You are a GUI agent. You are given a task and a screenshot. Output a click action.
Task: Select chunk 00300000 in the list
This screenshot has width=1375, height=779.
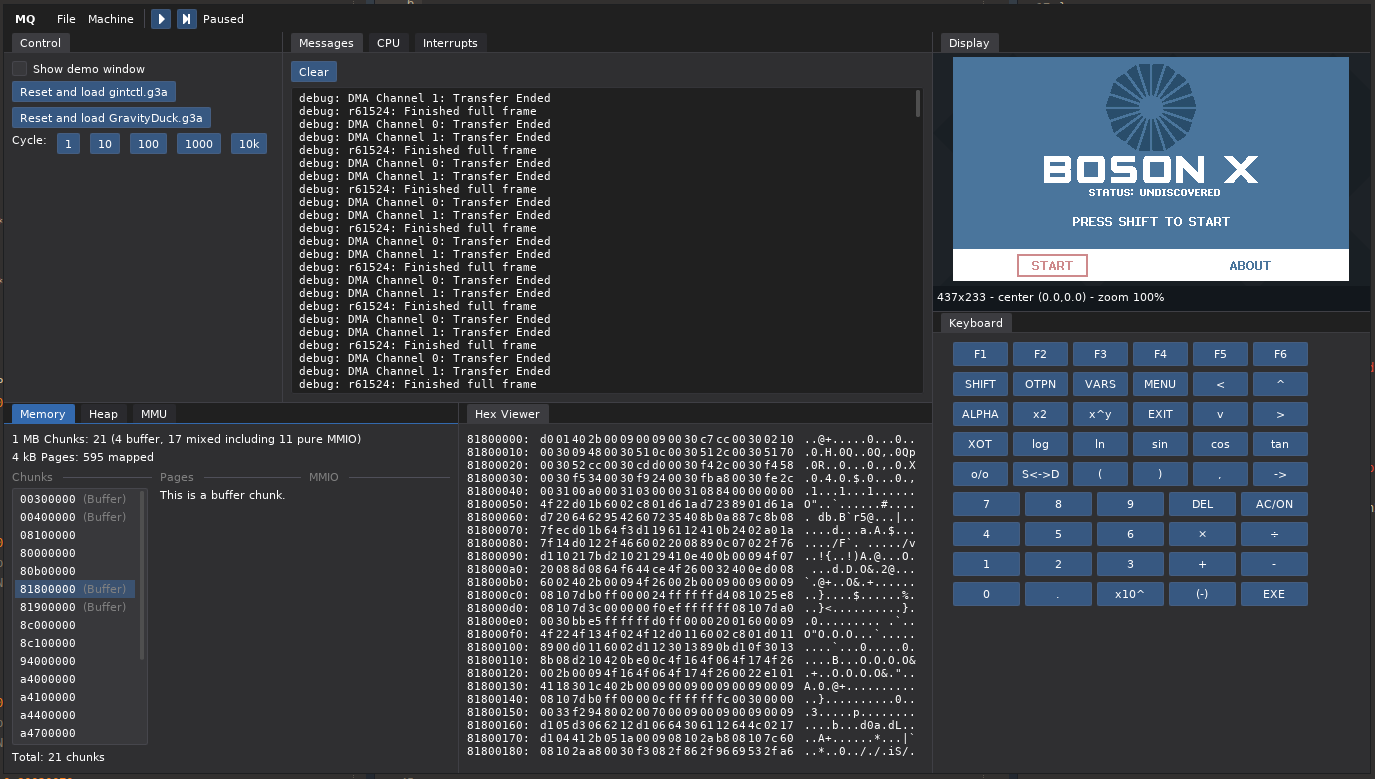pyautogui.click(x=75, y=499)
